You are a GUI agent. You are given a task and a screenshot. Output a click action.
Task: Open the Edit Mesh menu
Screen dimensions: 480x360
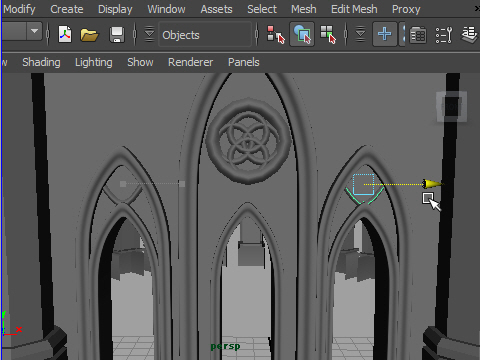354,9
